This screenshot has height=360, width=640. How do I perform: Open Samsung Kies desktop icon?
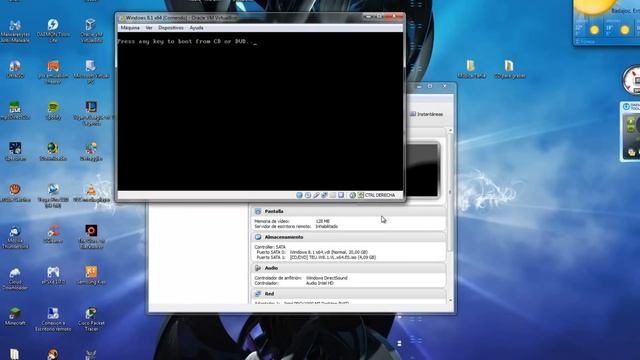point(91,275)
